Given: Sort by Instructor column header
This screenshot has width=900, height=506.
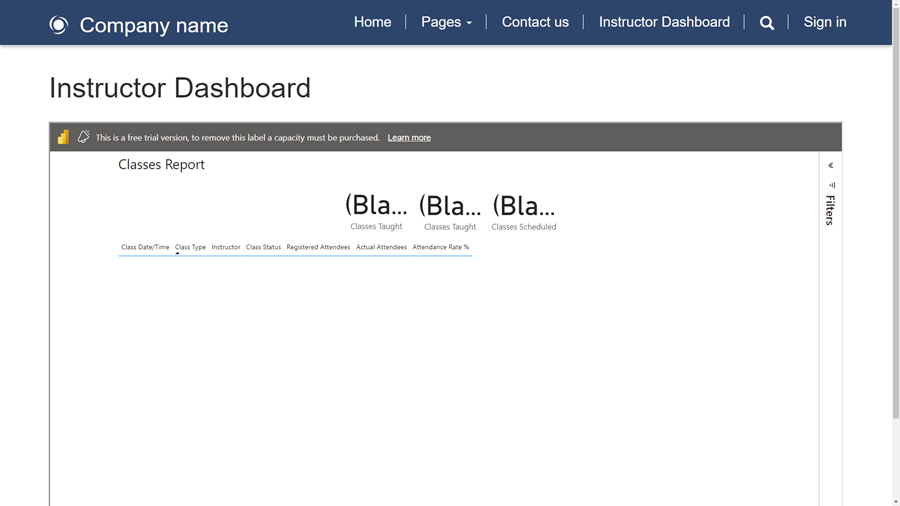Looking at the screenshot, I should [226, 247].
